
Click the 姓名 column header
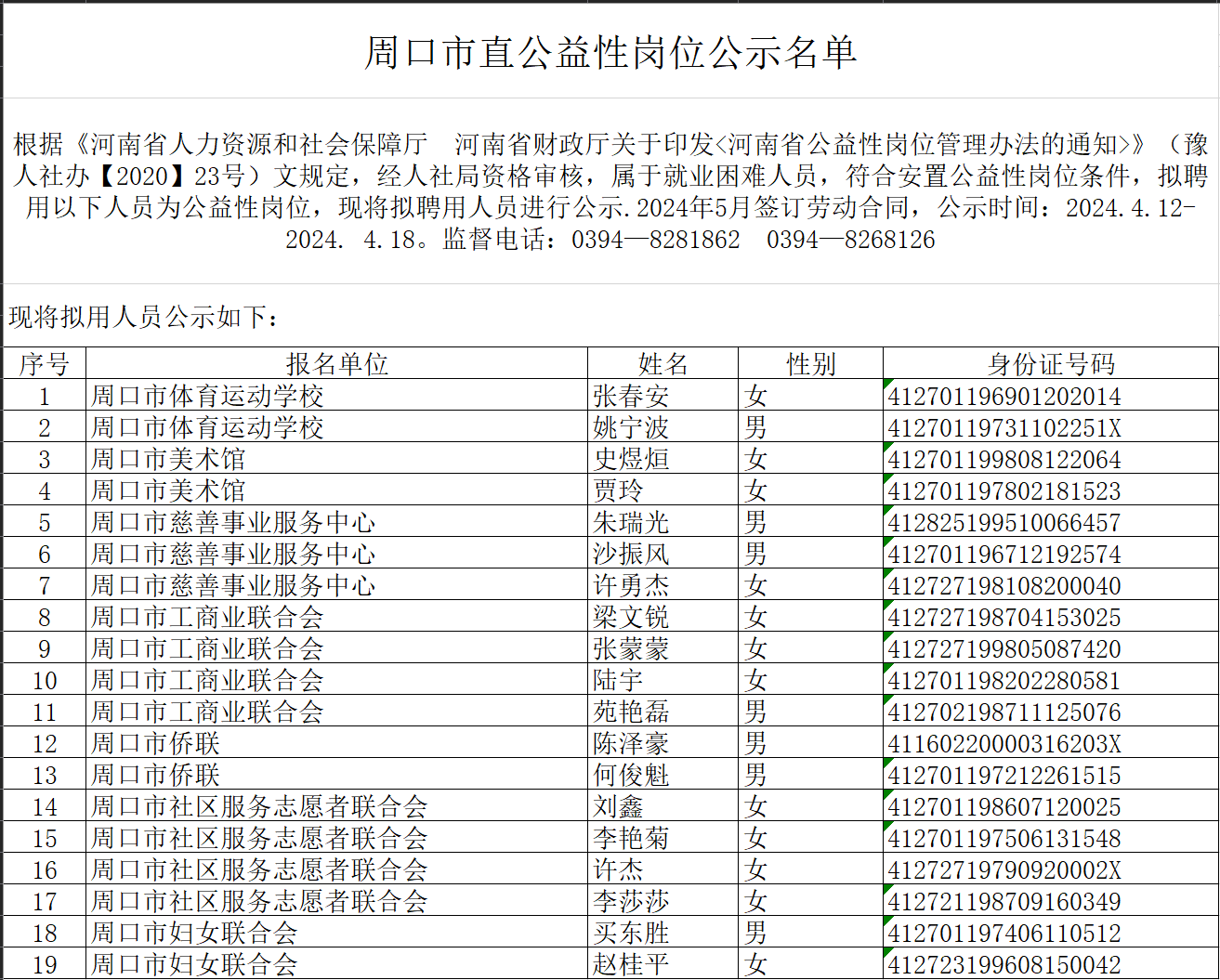pyautogui.click(x=663, y=364)
